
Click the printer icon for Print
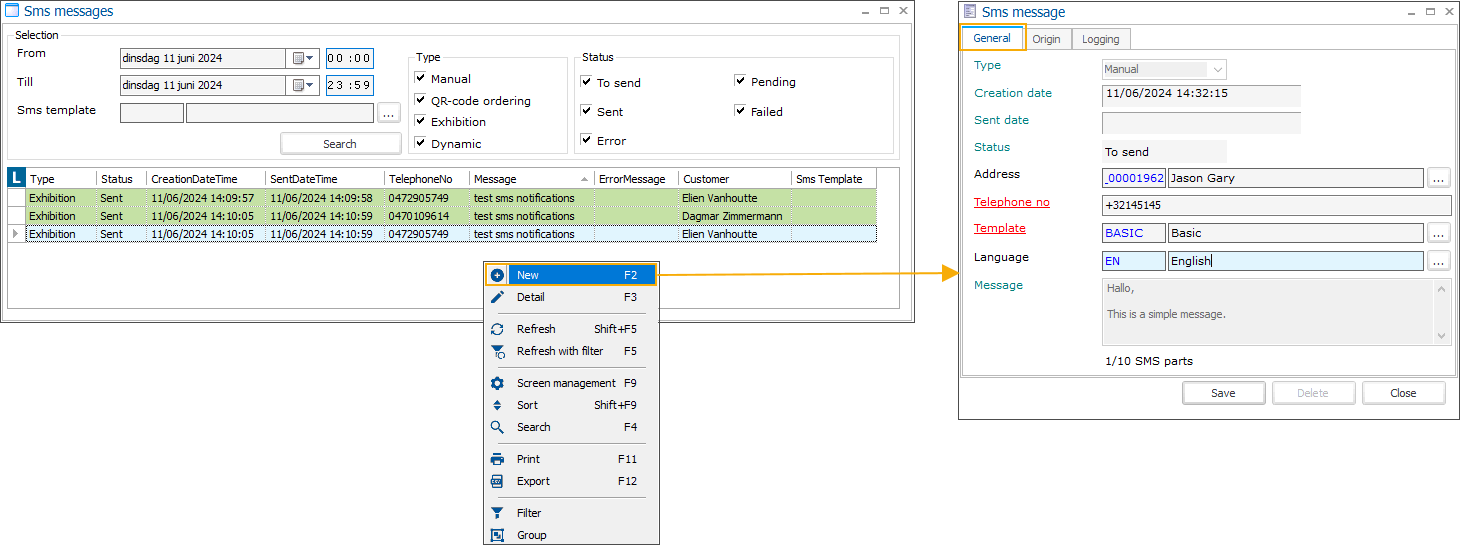[497, 459]
